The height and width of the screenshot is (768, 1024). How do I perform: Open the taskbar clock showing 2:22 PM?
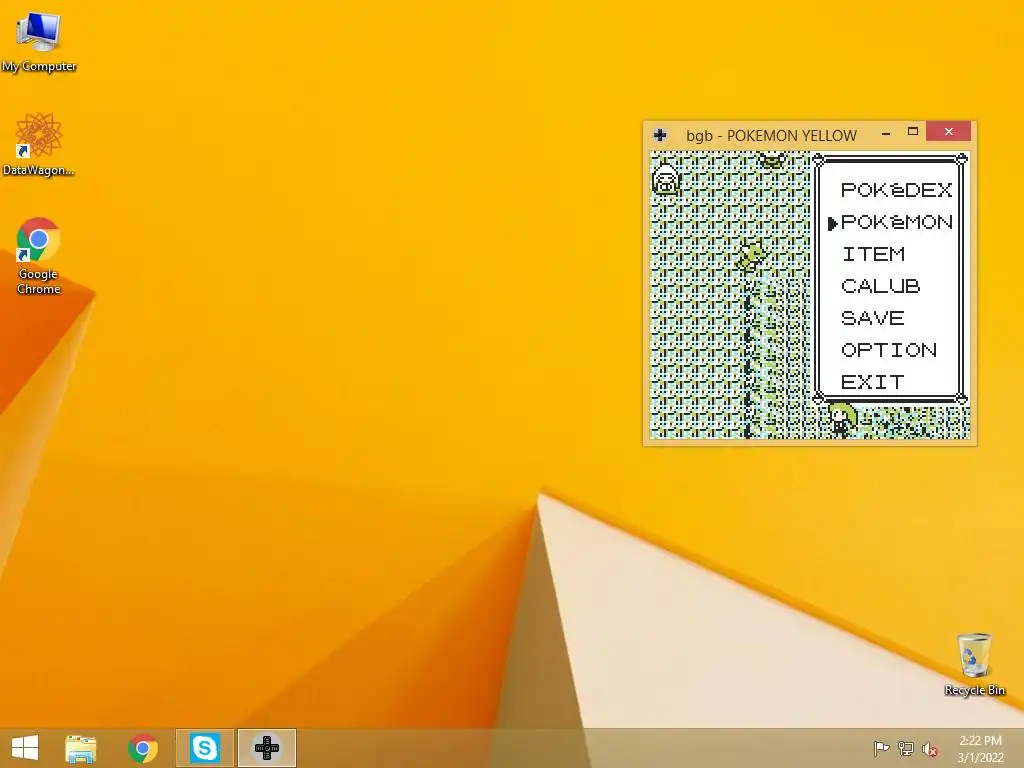(980, 748)
